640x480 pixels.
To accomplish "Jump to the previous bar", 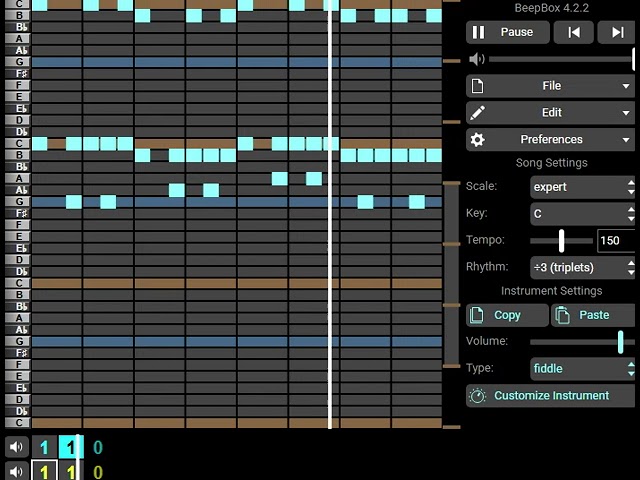I will coord(573,32).
